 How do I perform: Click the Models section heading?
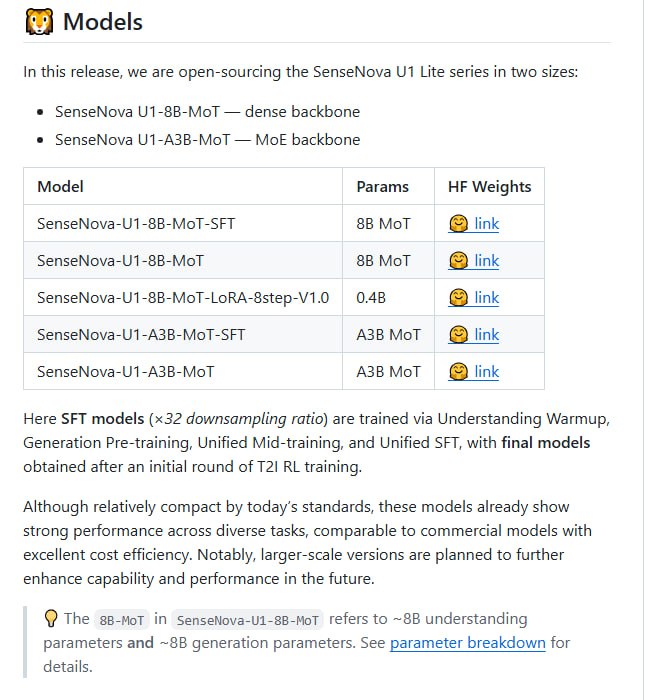[x=103, y=22]
